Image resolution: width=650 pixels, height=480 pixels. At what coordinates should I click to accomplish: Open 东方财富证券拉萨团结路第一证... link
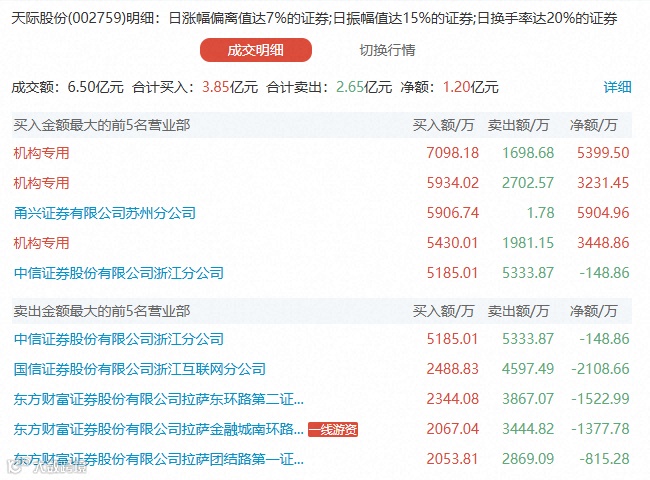tap(159, 458)
